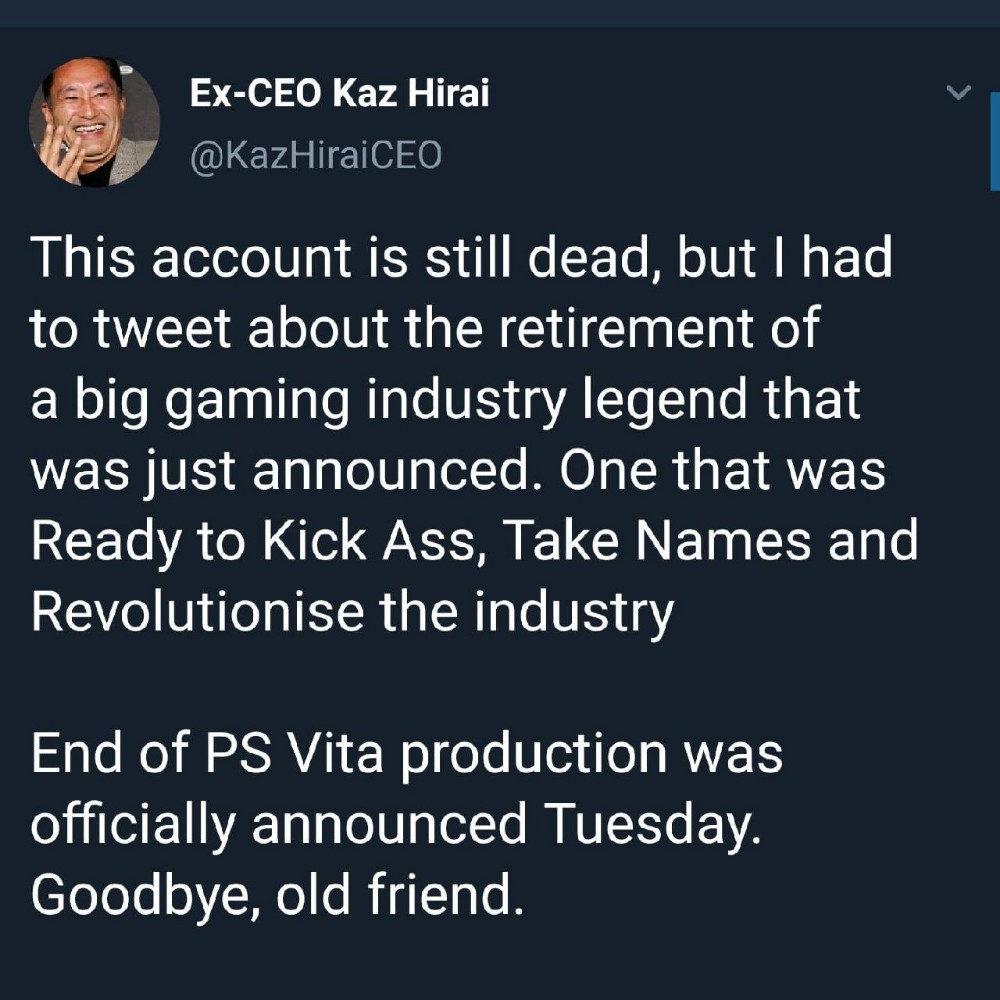Click the blue bar at right edge
Viewport: 1000px width, 1000px height.
click(x=995, y=142)
